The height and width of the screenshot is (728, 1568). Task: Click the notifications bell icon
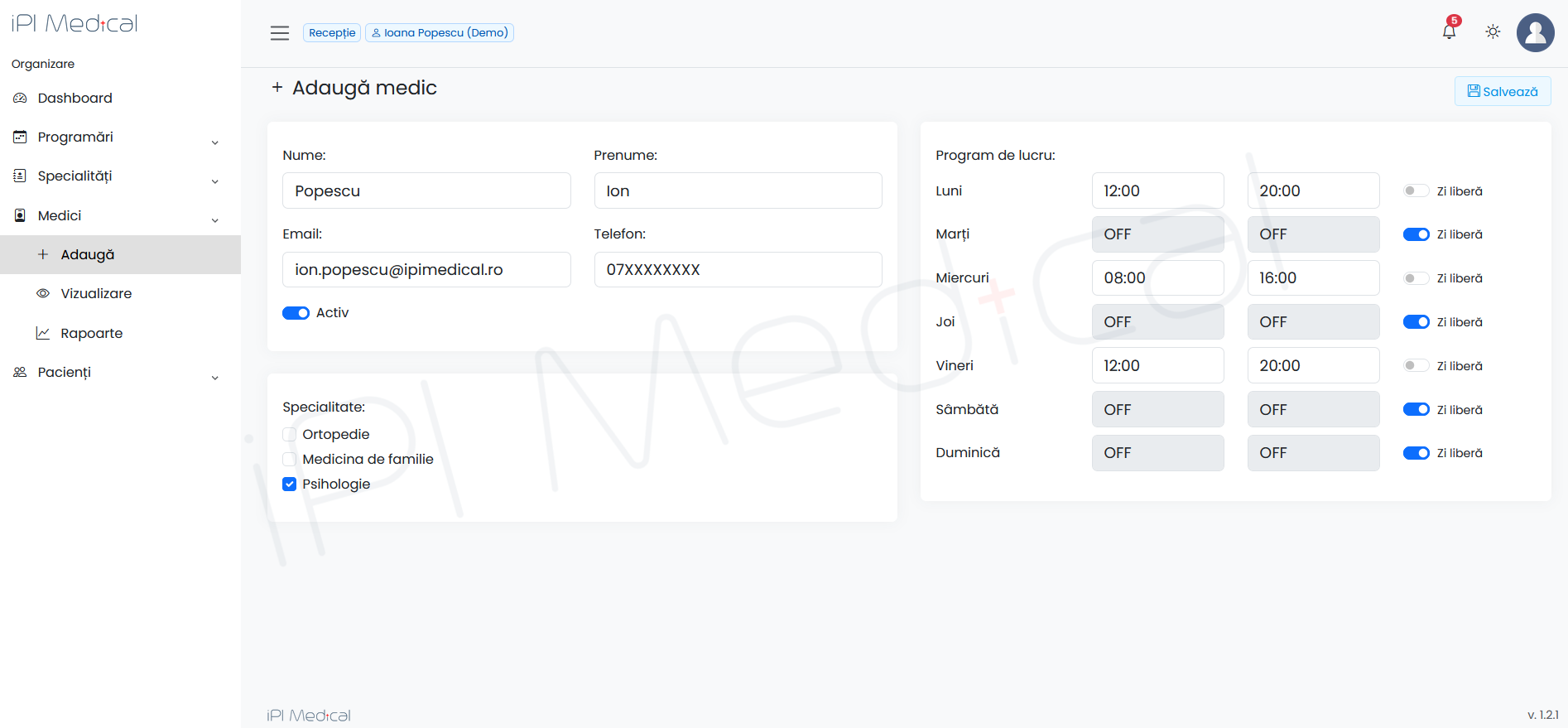1449,32
